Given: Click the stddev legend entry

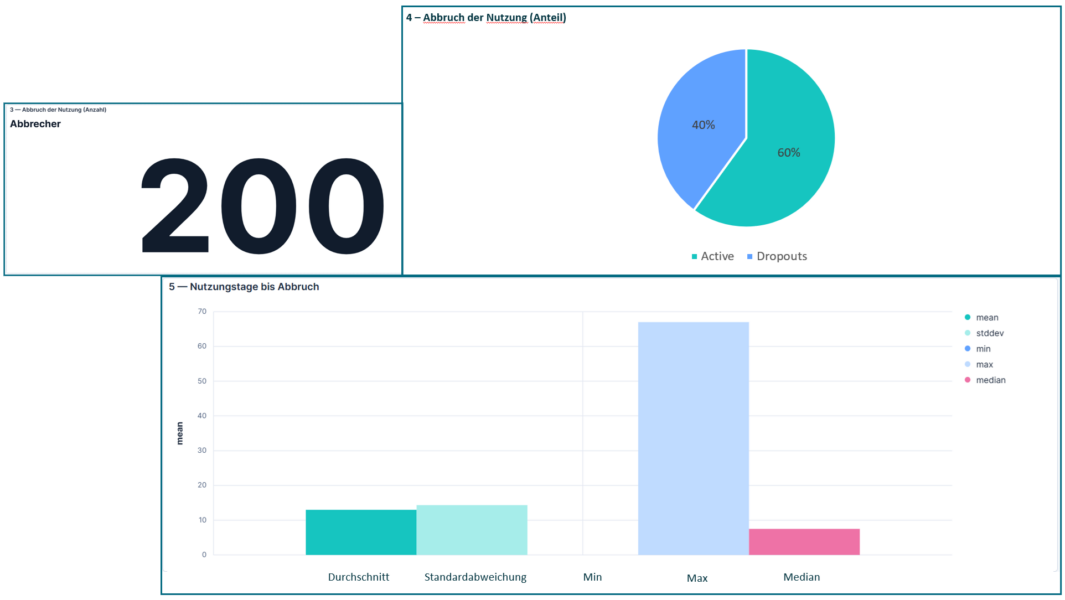Looking at the screenshot, I should click(x=984, y=333).
